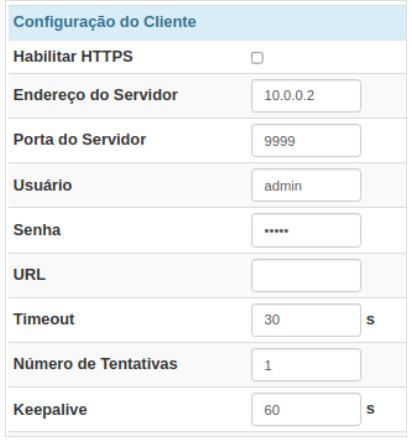Screen dimensions: 412x444
Task: Click the Configuração do Cliente header
Action: point(105,22)
